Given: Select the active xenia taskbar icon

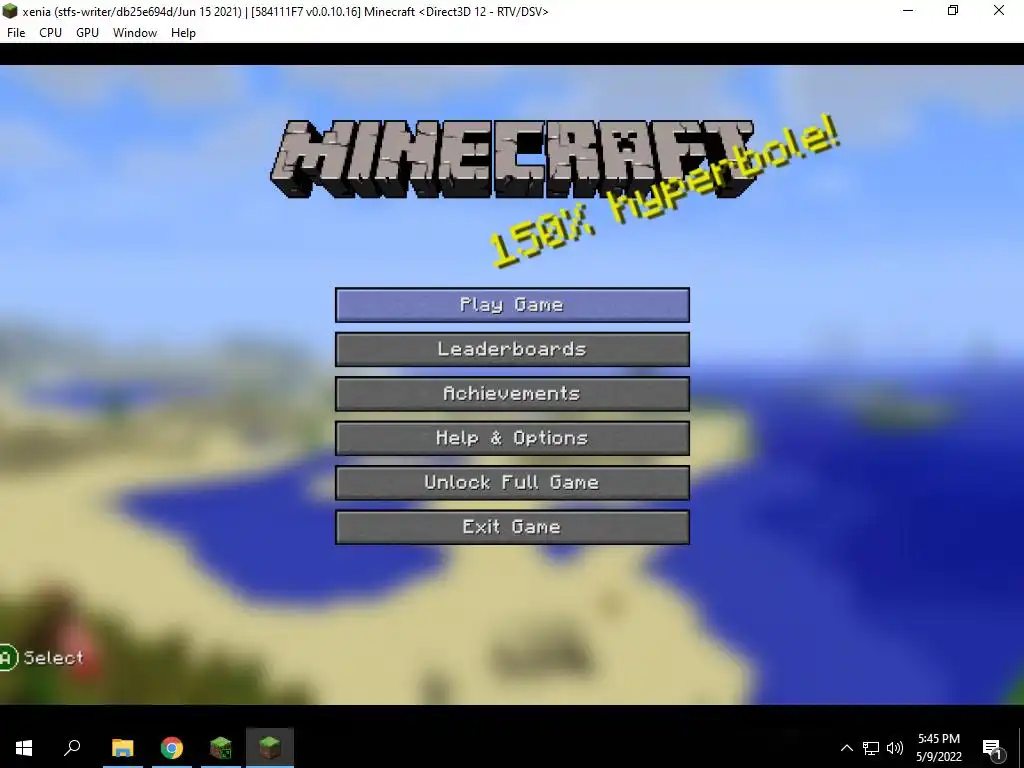Looking at the screenshot, I should tap(270, 748).
